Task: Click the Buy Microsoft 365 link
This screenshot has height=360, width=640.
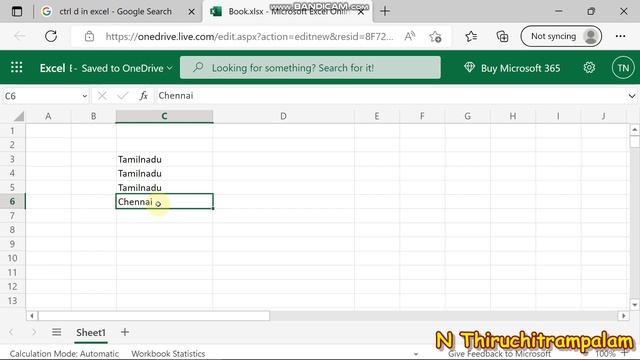Action: pyautogui.click(x=520, y=68)
